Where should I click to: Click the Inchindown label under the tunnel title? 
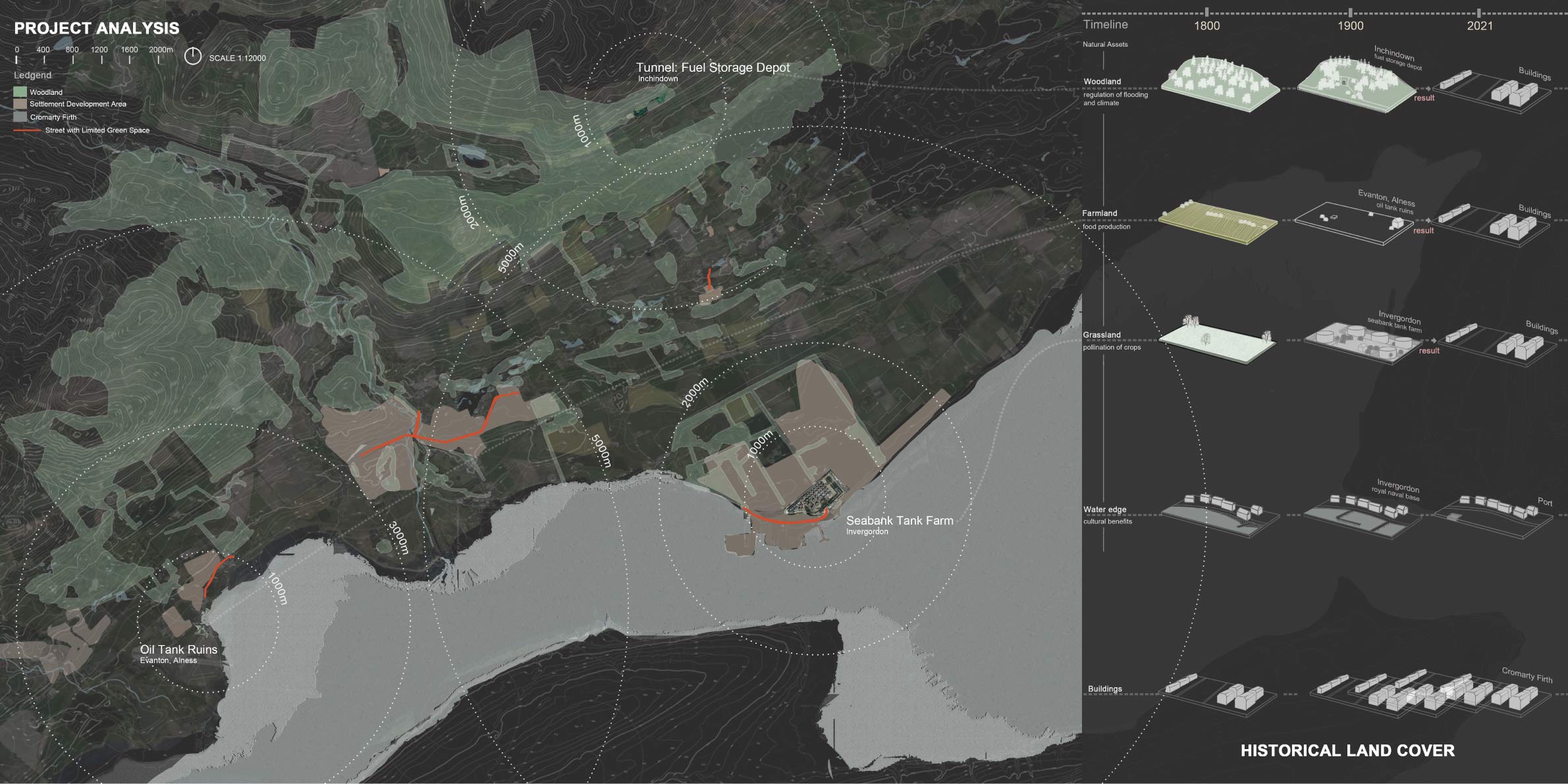(658, 78)
